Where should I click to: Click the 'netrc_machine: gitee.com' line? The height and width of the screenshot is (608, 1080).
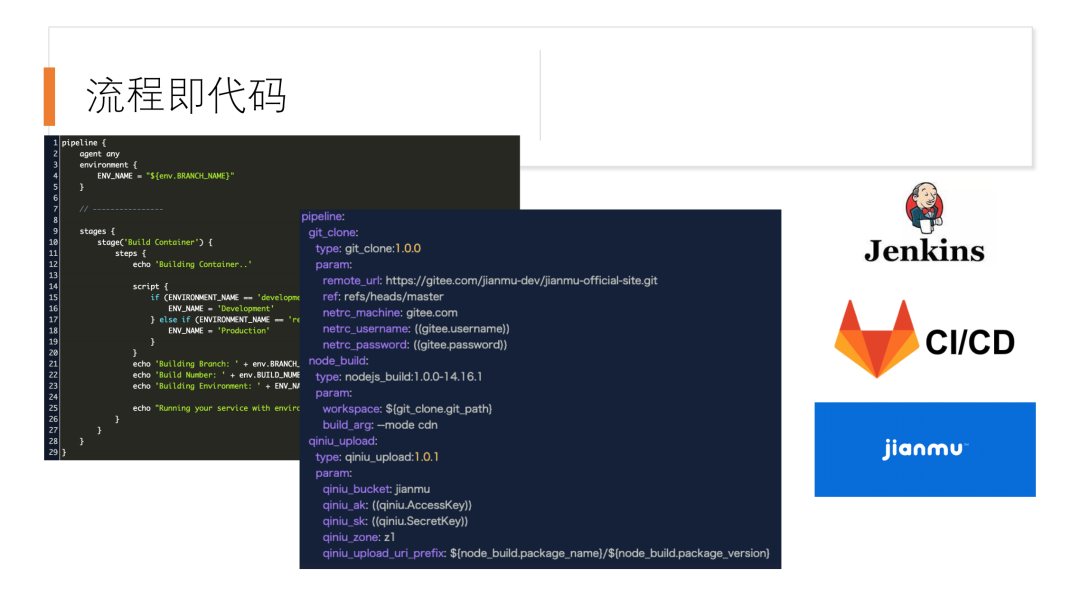390,313
